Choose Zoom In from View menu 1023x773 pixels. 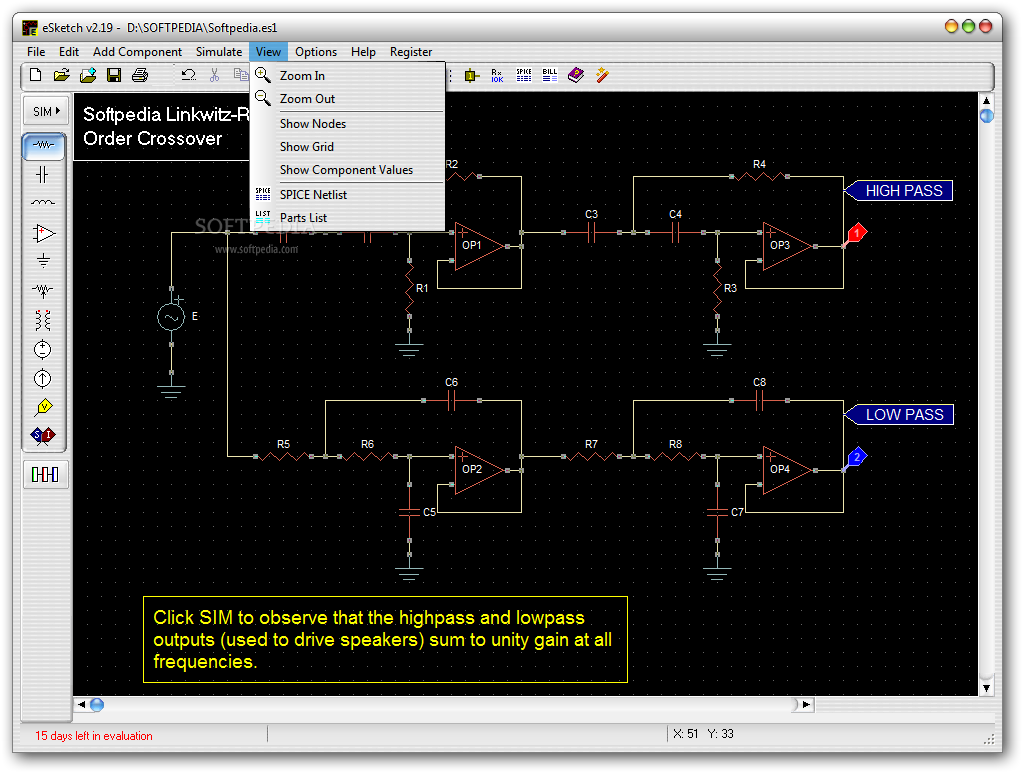(x=348, y=76)
